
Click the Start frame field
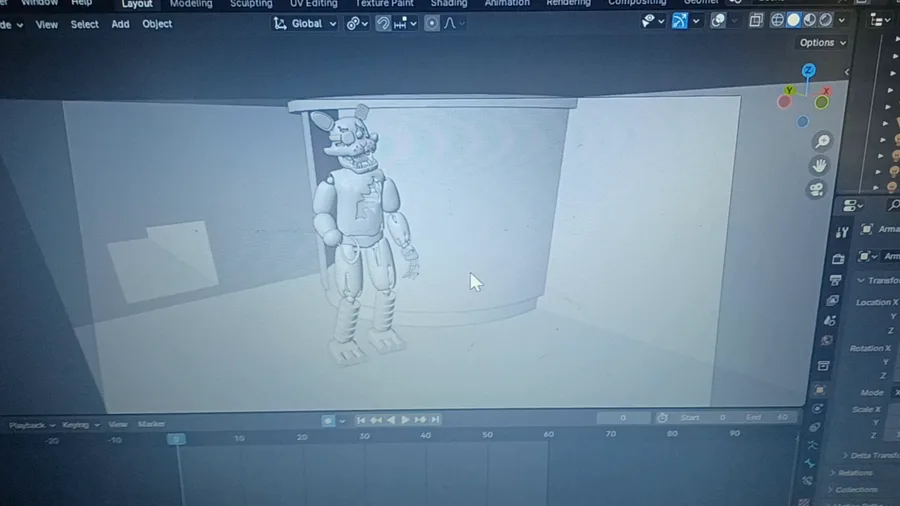pos(703,417)
